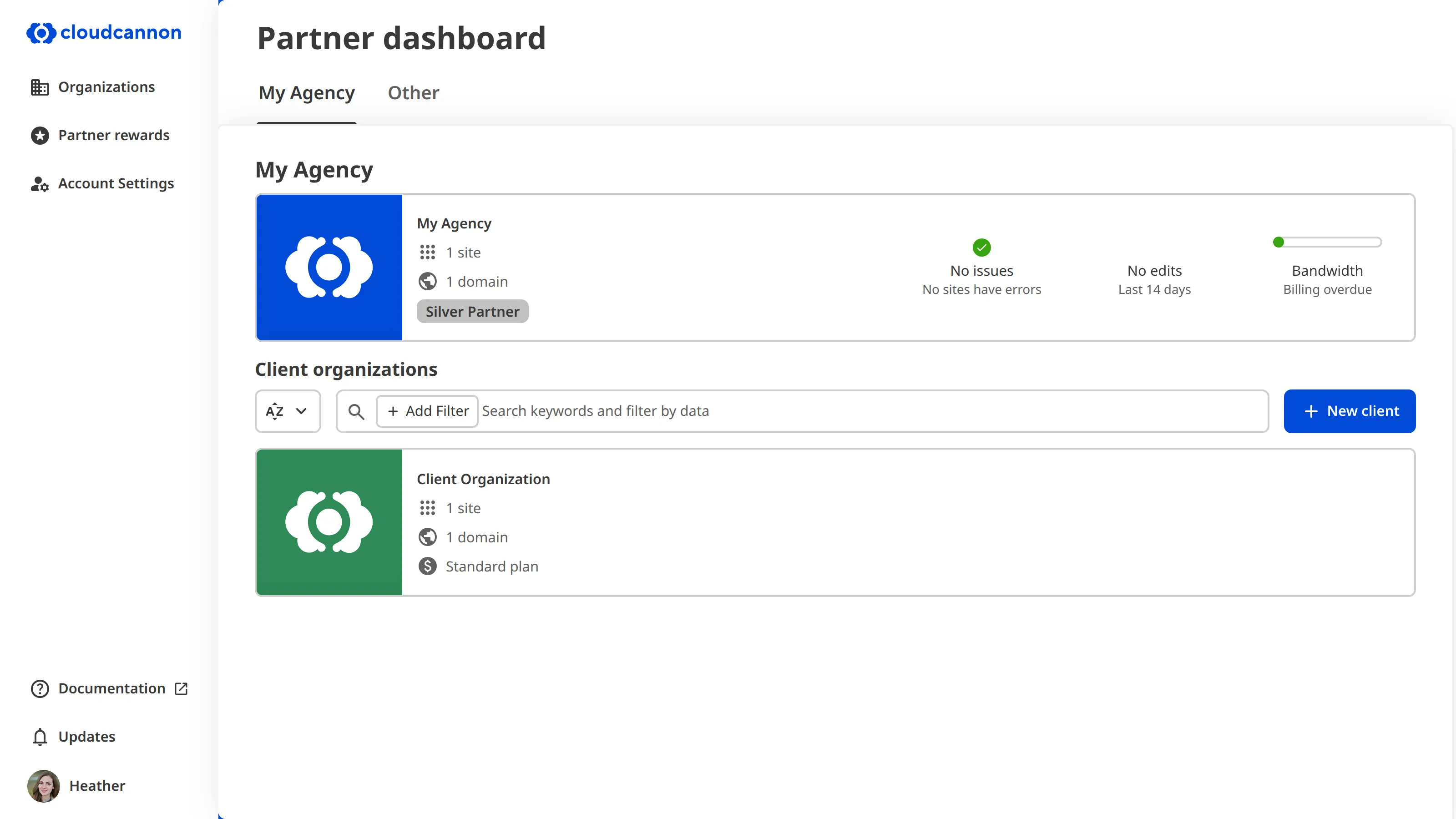Click the plus icon in Add Filter
The width and height of the screenshot is (1456, 819).
pyautogui.click(x=393, y=411)
